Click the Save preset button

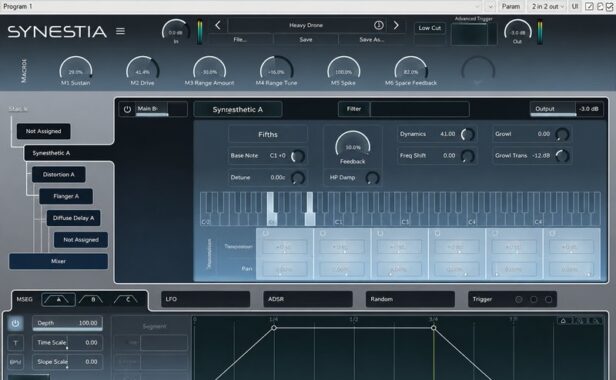[306, 40]
